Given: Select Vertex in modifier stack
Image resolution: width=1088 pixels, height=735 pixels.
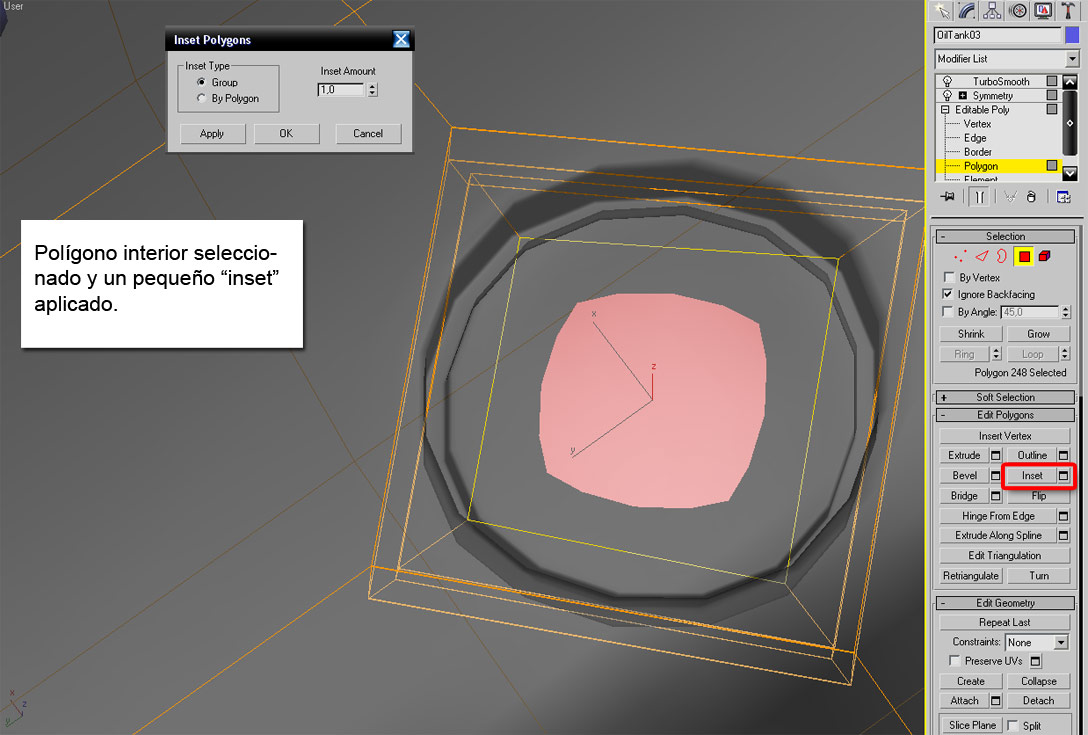Looking at the screenshot, I should pyautogui.click(x=977, y=124).
